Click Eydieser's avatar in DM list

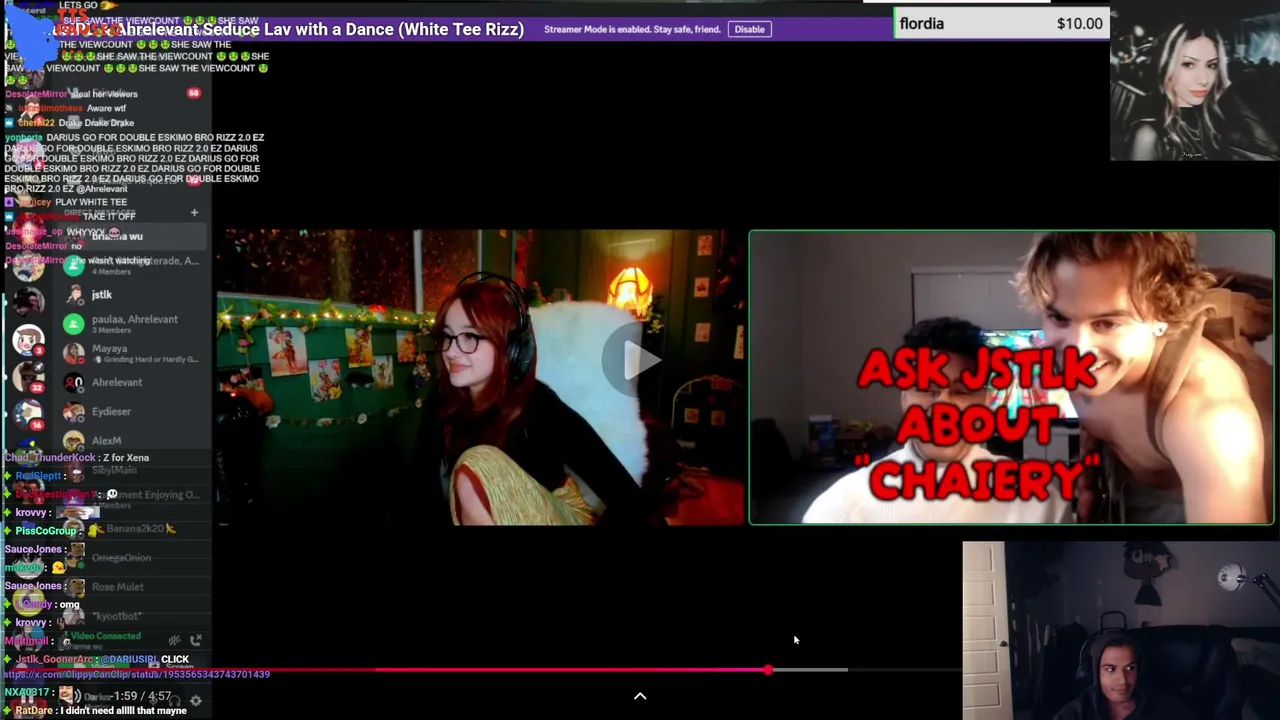pyautogui.click(x=73, y=411)
